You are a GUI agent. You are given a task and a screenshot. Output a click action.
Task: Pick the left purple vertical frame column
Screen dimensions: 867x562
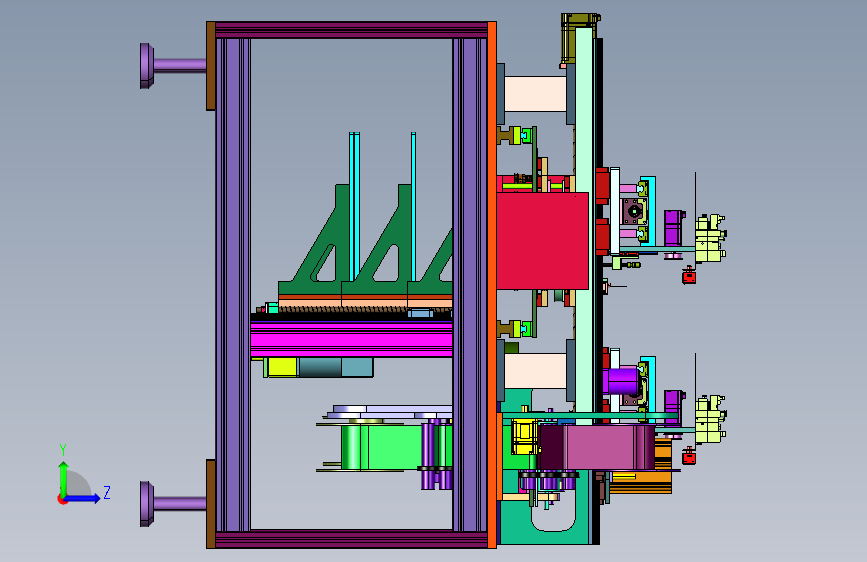click(233, 284)
